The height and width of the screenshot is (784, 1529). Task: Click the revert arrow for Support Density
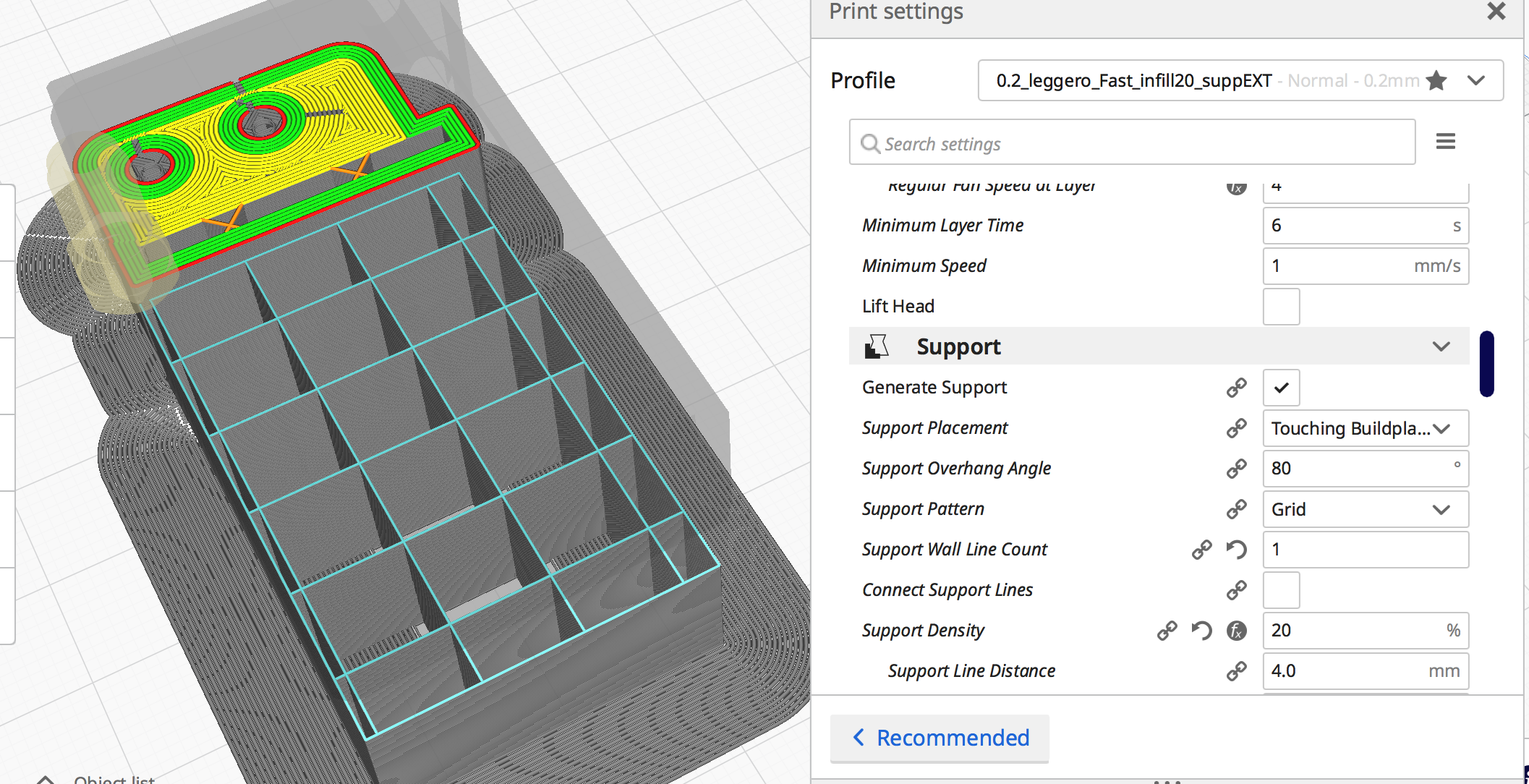1201,631
